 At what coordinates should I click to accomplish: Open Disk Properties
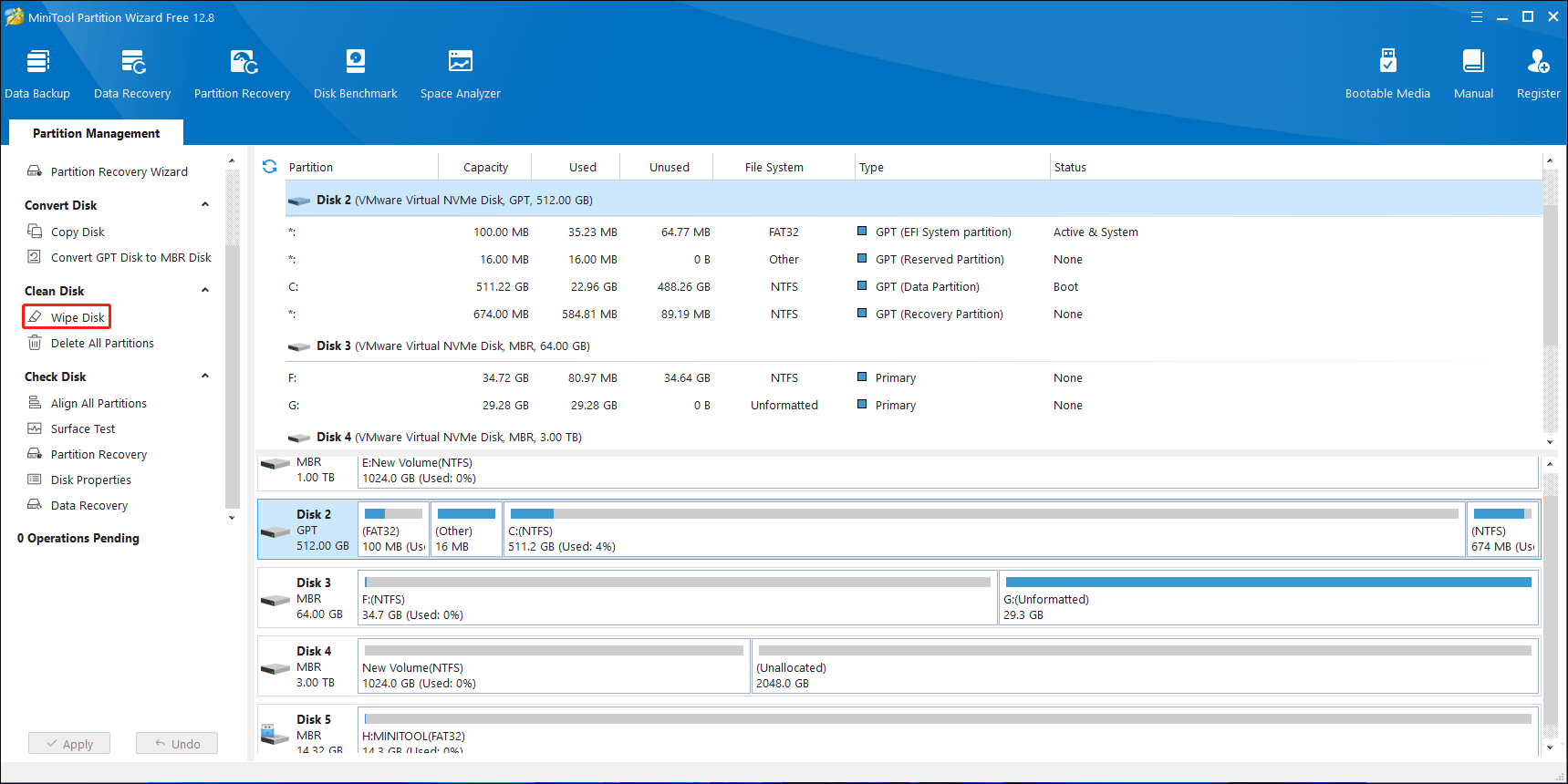[x=79, y=480]
